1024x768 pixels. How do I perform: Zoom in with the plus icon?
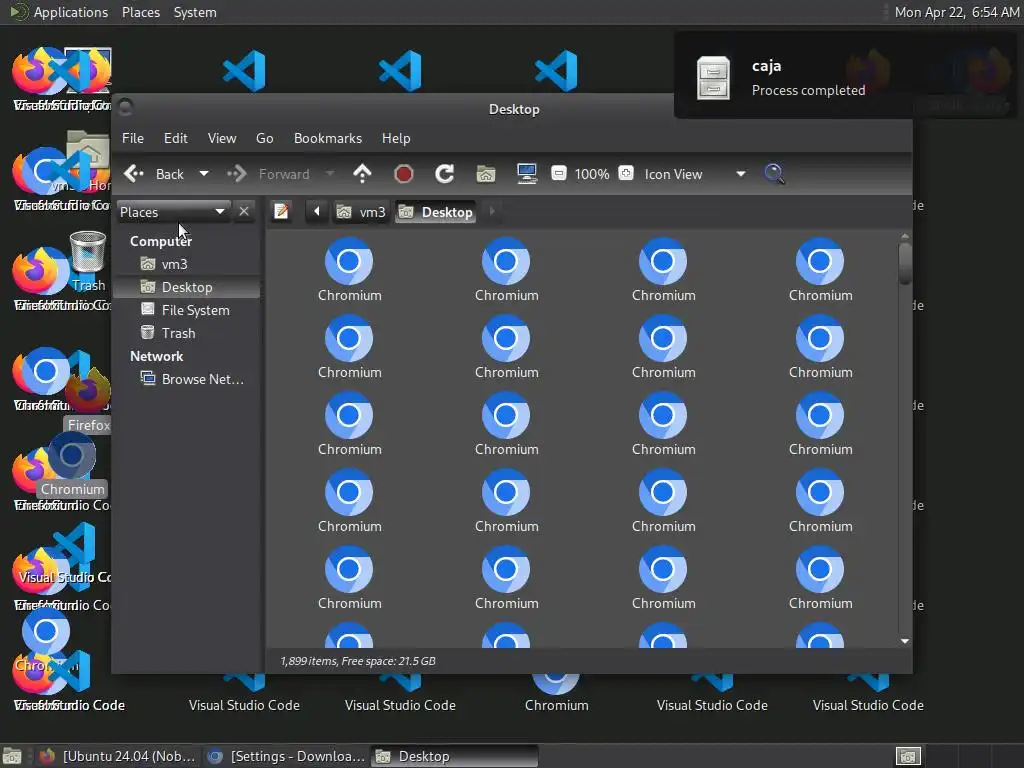[626, 173]
